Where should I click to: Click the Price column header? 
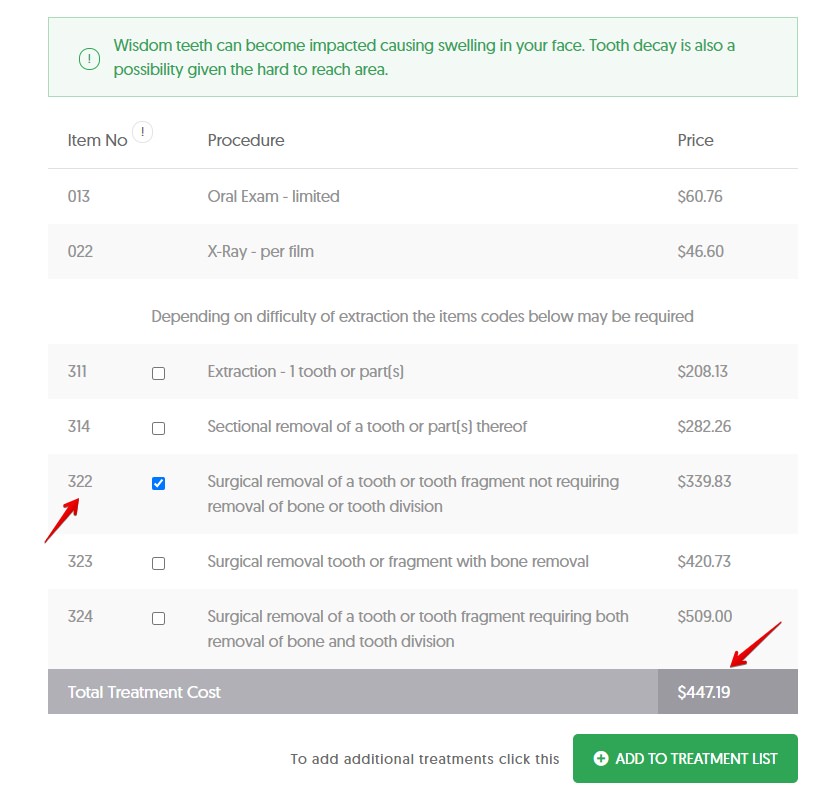pyautogui.click(x=695, y=140)
